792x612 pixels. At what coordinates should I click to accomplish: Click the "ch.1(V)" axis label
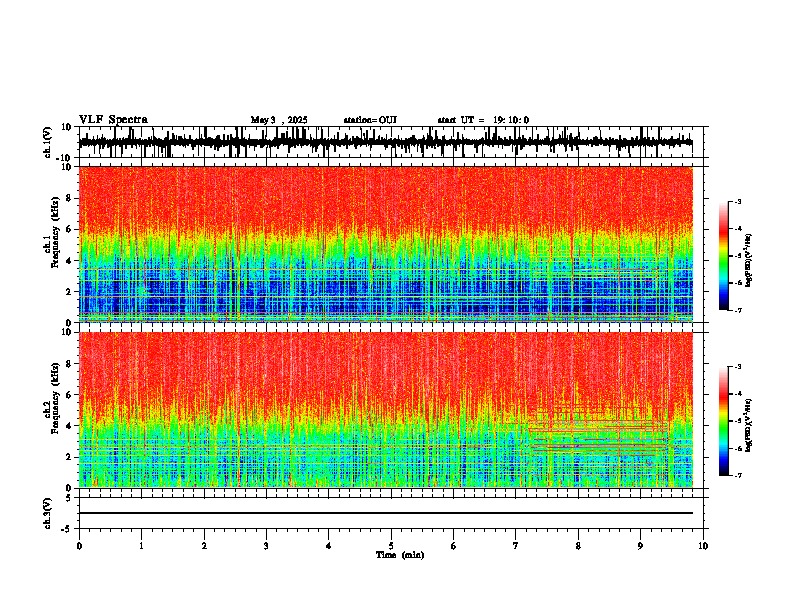48,142
